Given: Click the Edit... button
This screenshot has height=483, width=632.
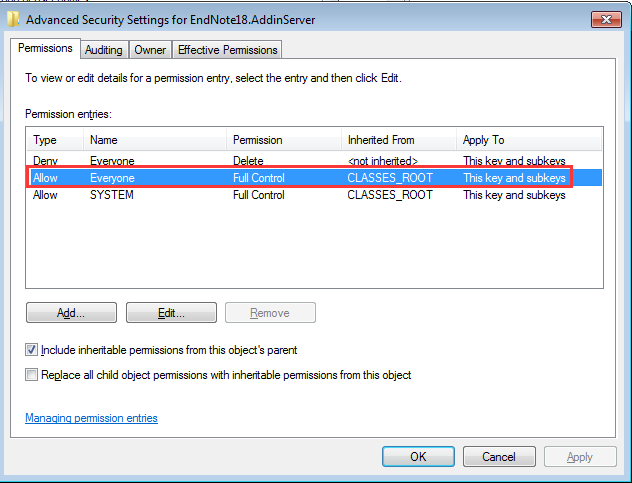Looking at the screenshot, I should (x=171, y=313).
